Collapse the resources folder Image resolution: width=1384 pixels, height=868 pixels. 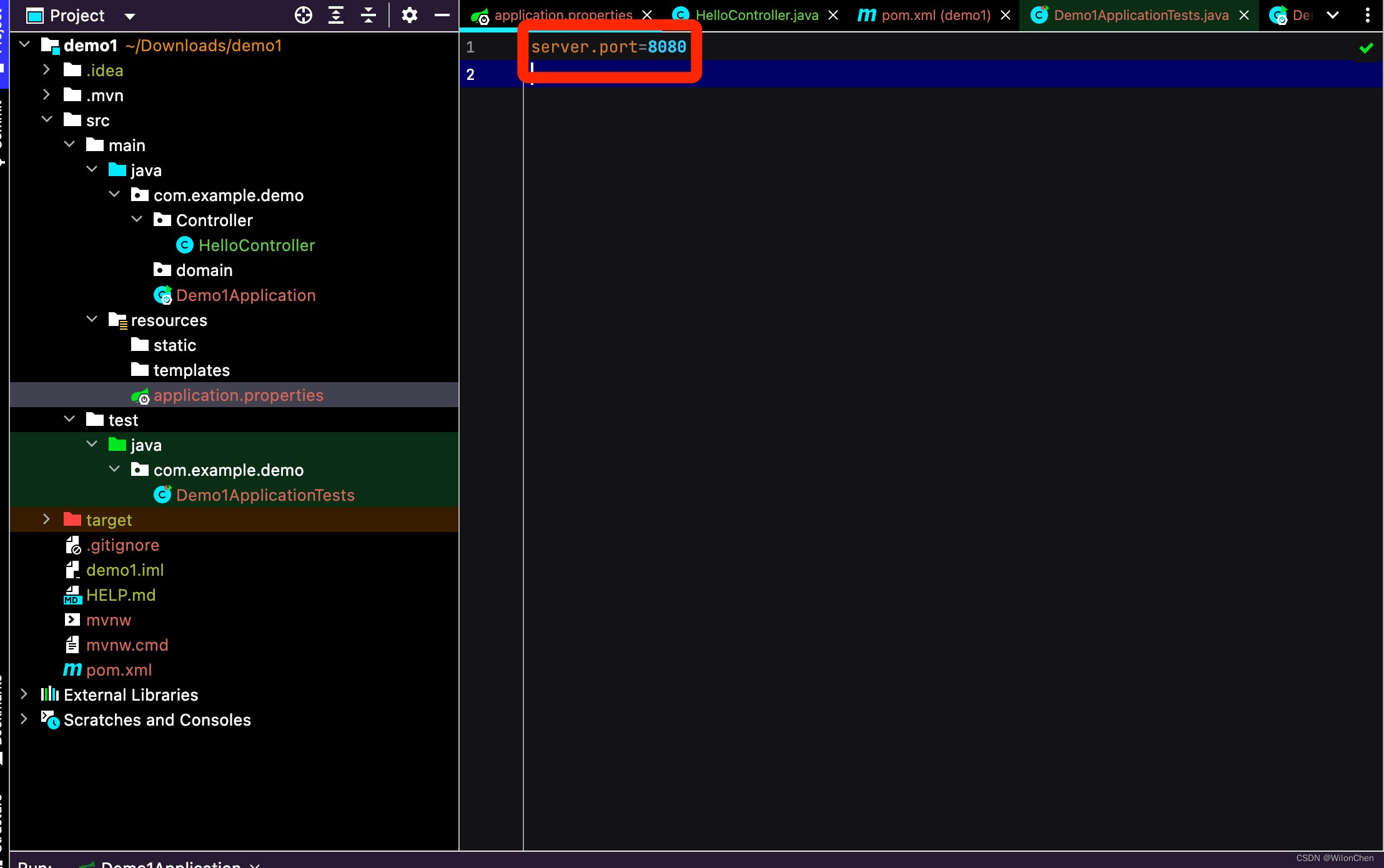(x=92, y=320)
